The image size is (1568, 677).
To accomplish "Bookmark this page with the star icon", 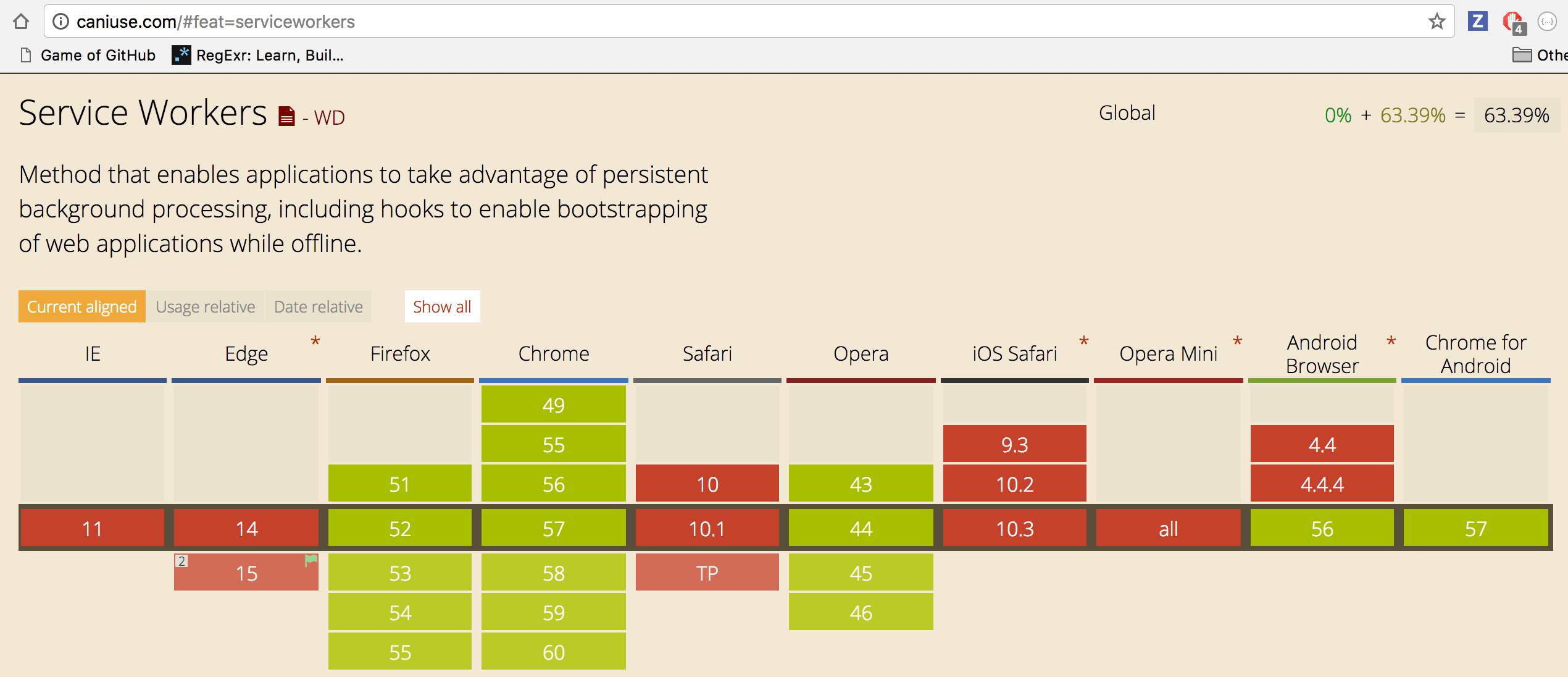I will (1437, 22).
